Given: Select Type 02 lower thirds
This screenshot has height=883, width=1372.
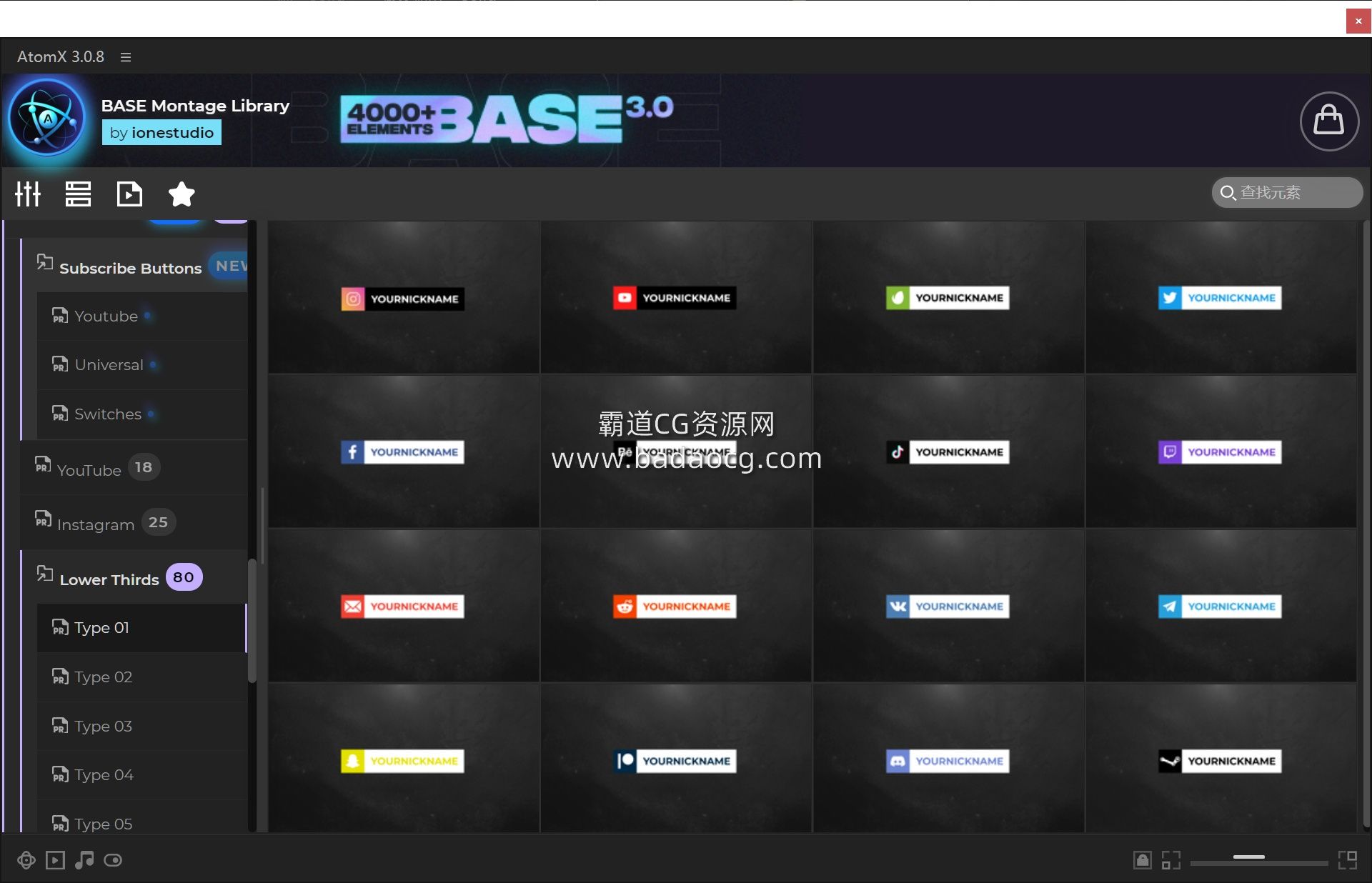Looking at the screenshot, I should [142, 677].
